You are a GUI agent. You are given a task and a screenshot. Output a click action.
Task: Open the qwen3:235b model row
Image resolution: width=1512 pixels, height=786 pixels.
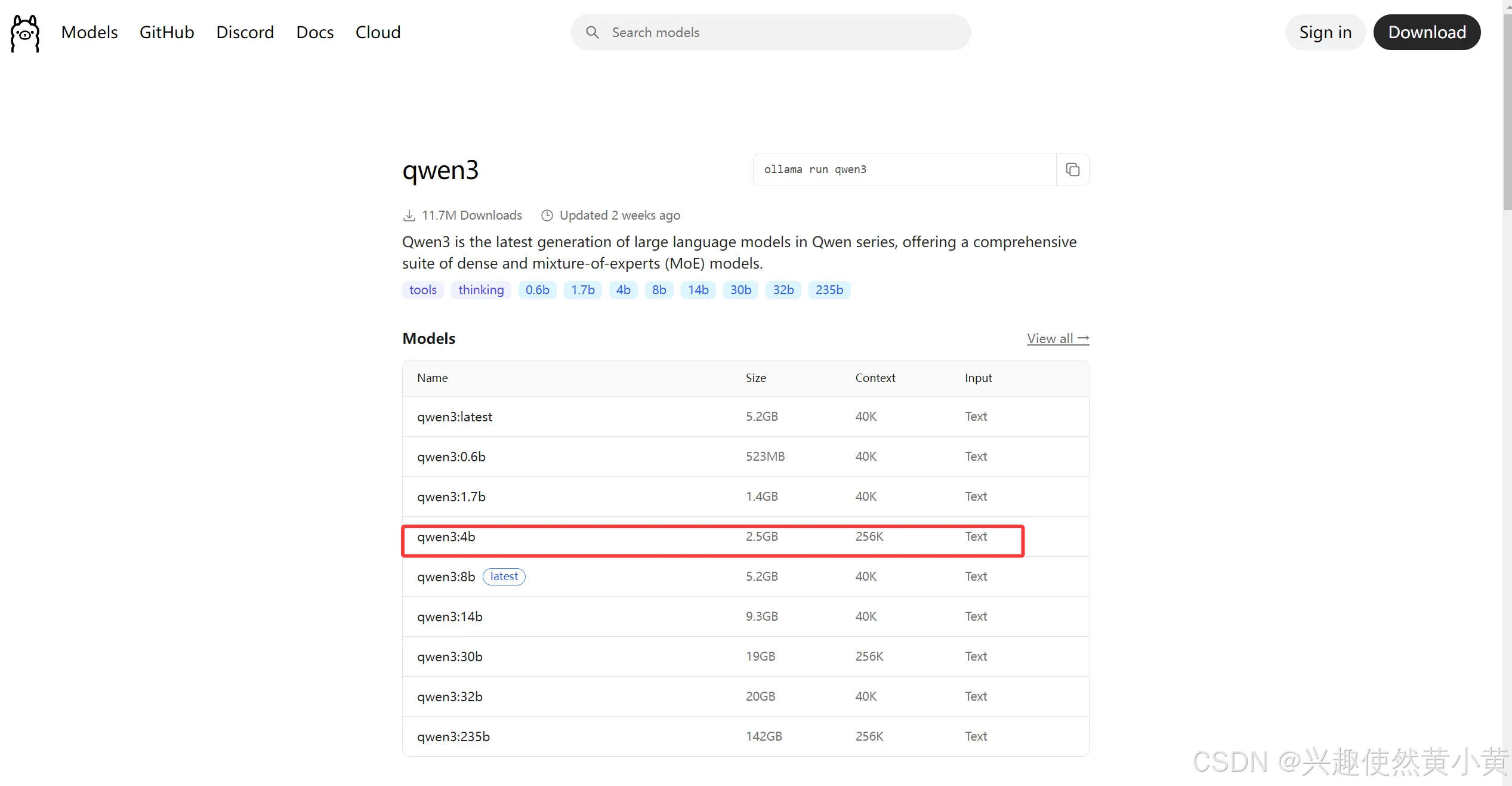pyautogui.click(x=745, y=736)
